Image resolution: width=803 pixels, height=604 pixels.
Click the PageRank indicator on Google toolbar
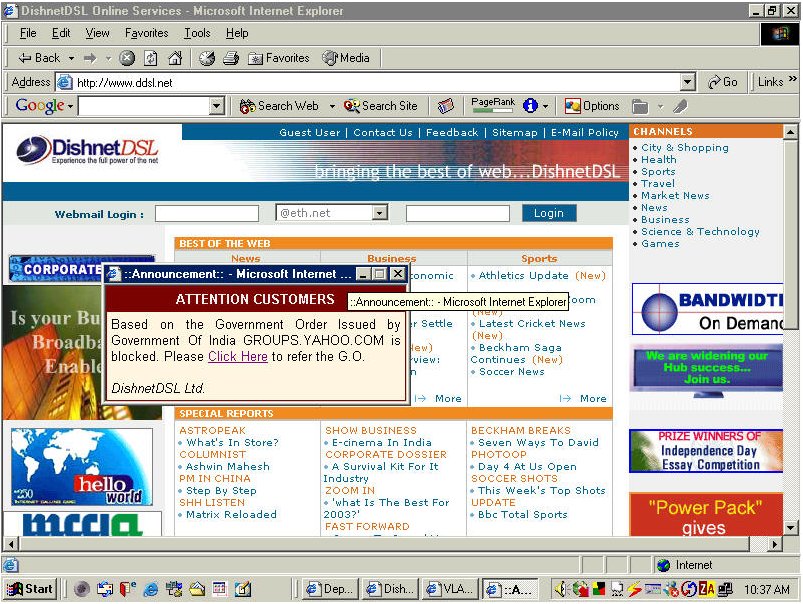493,105
